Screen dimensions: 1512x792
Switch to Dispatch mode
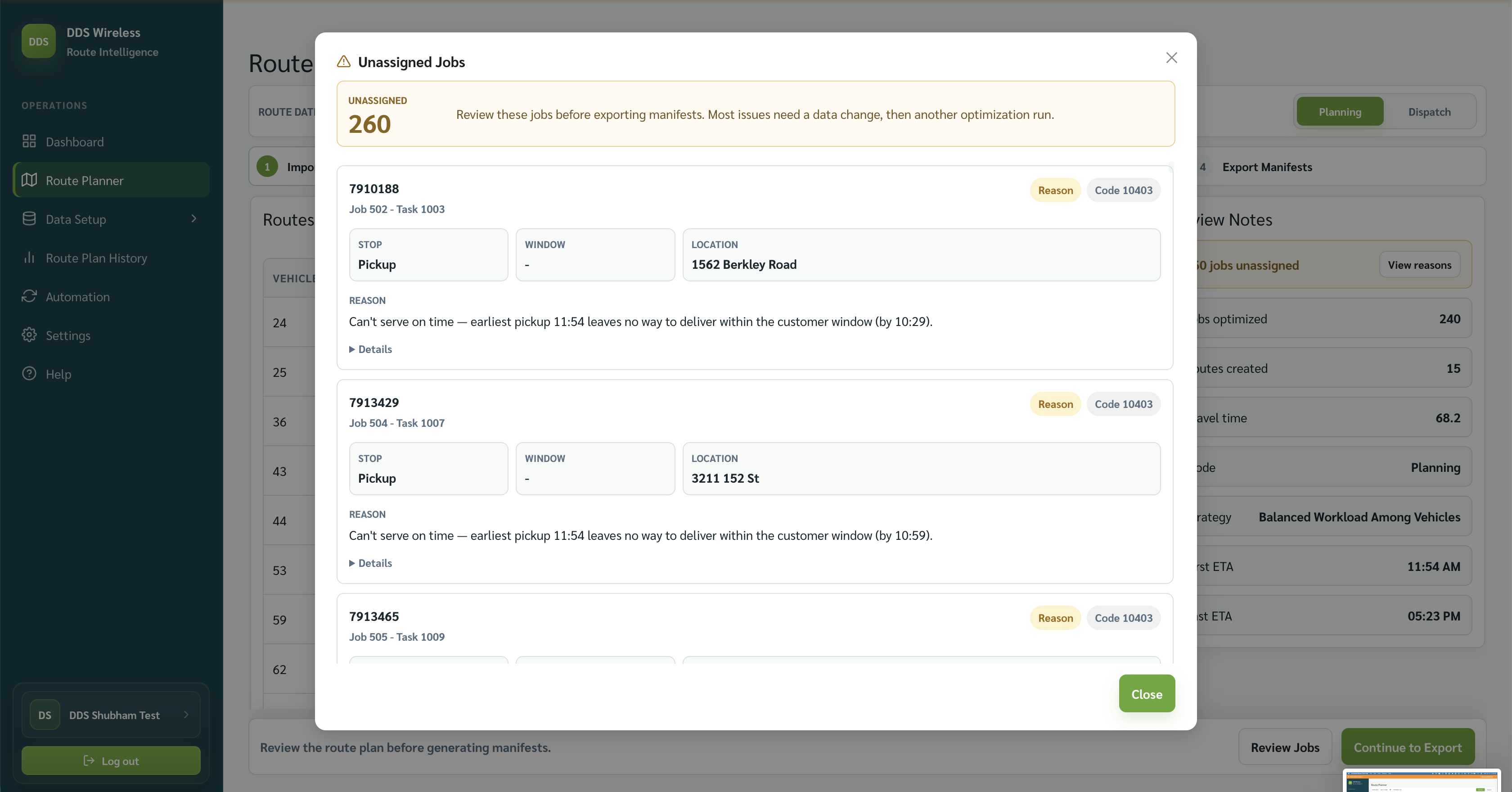click(x=1429, y=112)
